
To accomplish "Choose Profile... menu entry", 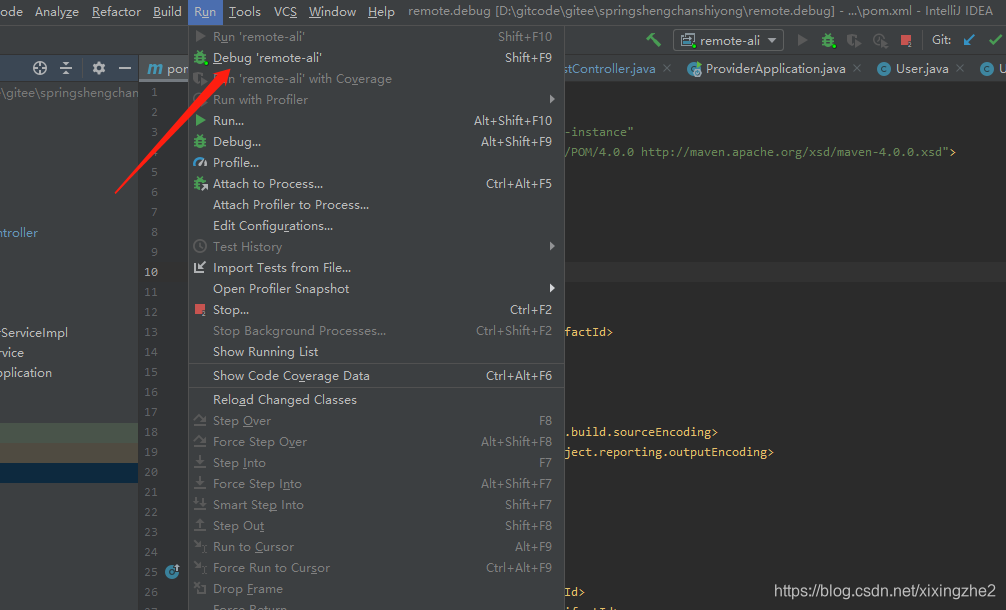I will point(377,163).
